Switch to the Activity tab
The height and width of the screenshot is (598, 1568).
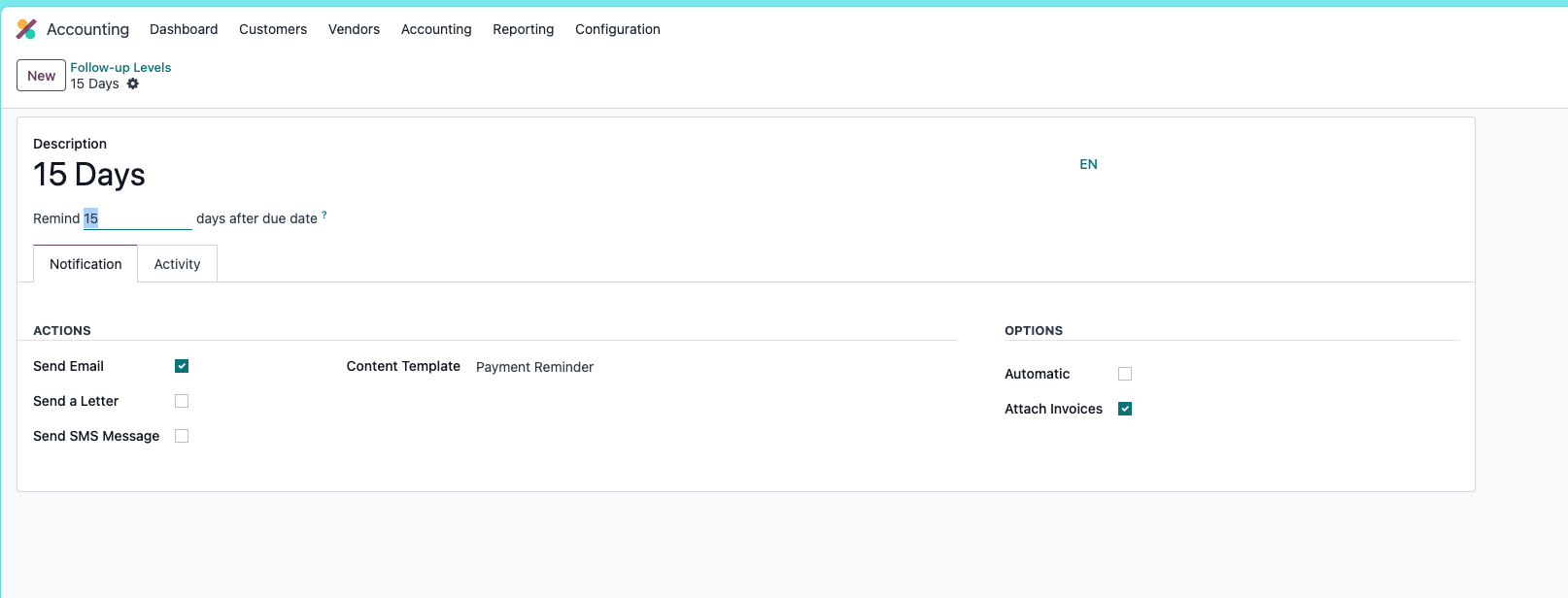pos(177,264)
